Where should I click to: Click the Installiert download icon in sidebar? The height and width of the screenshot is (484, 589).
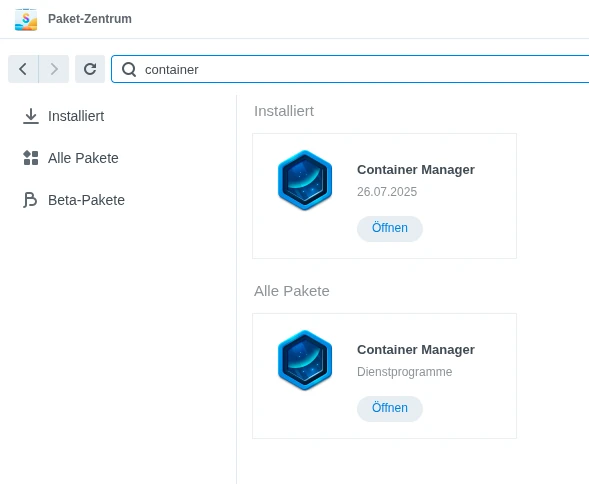[x=31, y=116]
